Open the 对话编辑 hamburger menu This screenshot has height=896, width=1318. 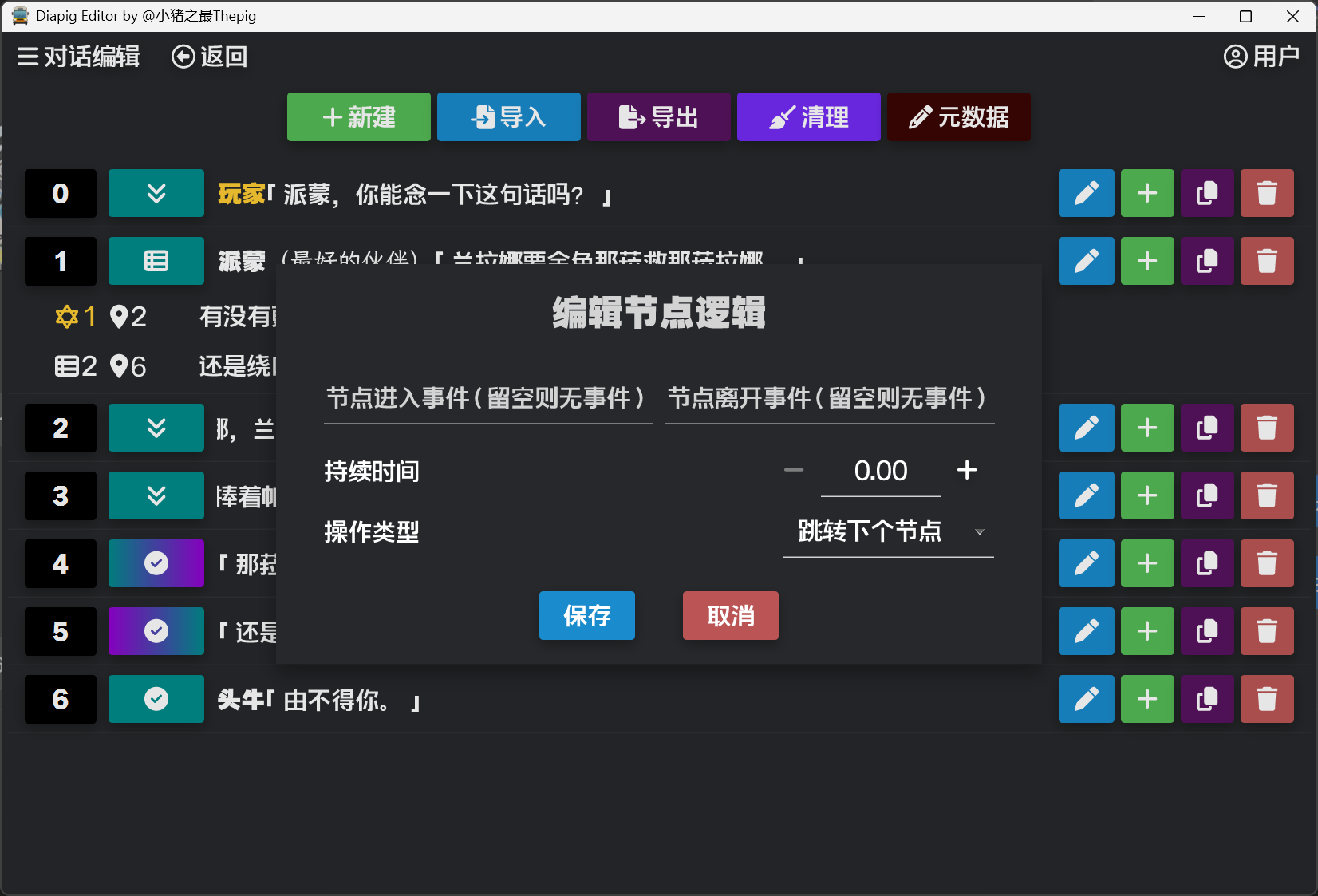coord(78,57)
